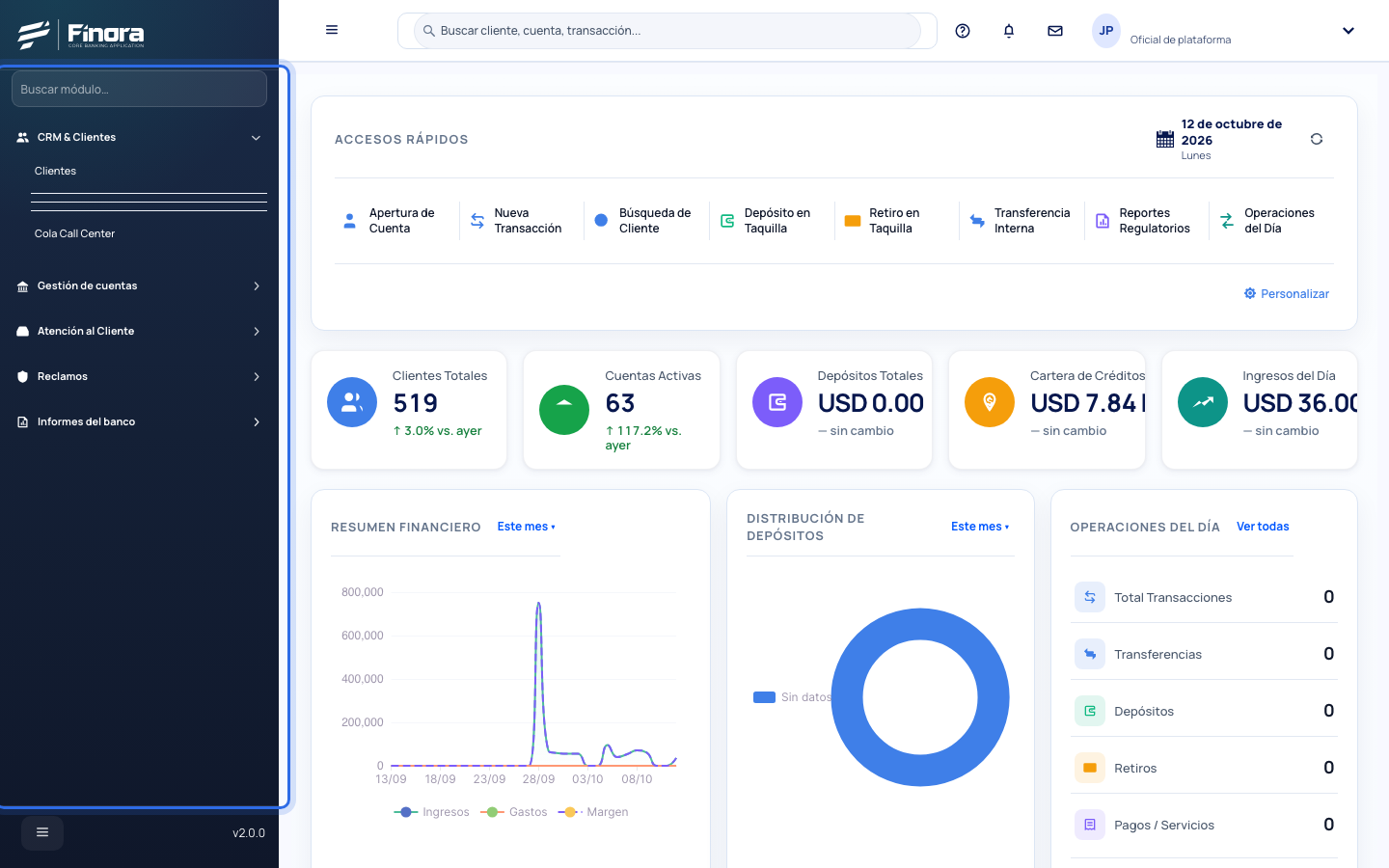Click the Total Transacciones row icon
This screenshot has width=1389, height=868.
(1090, 597)
